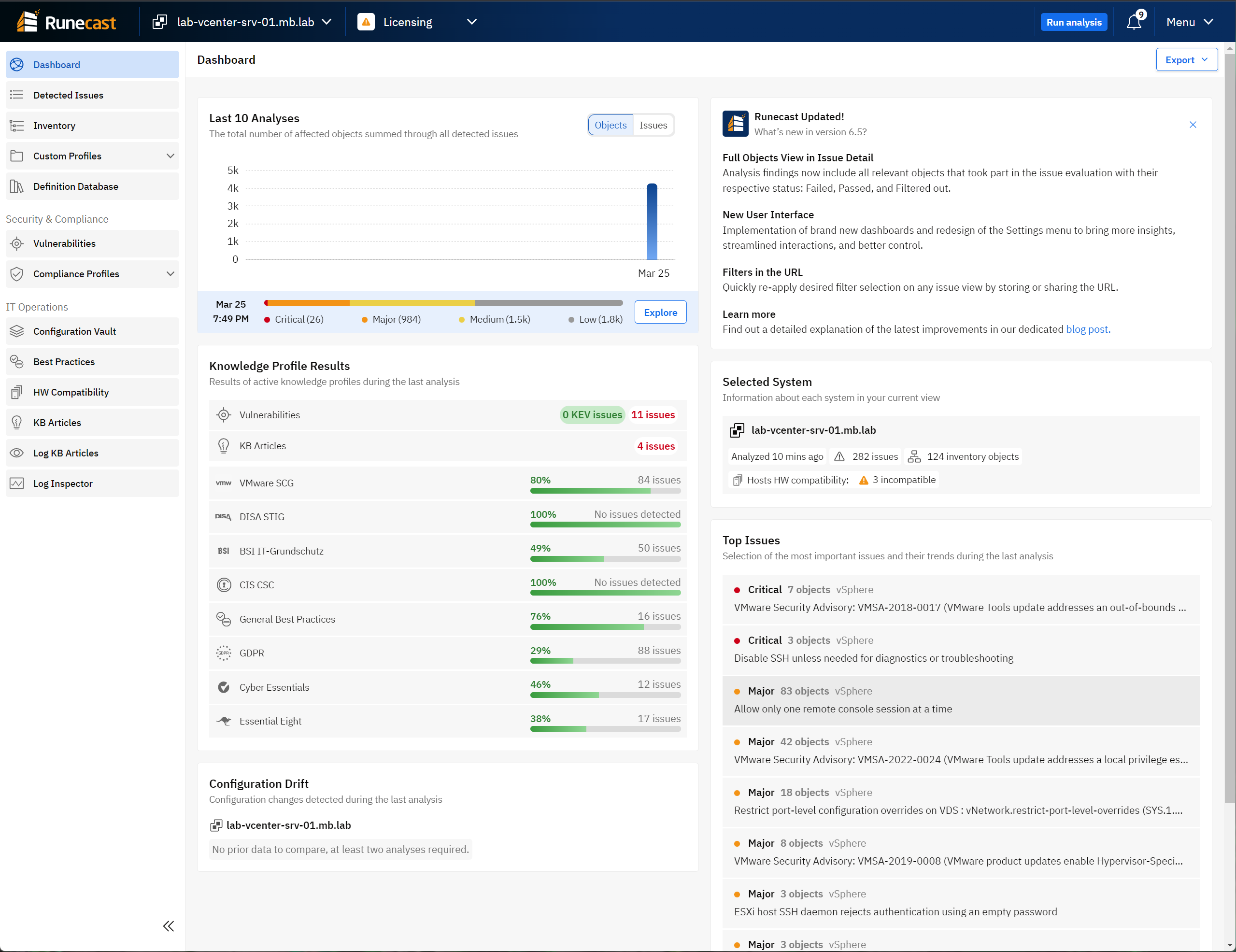Click '282 issues' in Selected System

click(867, 457)
